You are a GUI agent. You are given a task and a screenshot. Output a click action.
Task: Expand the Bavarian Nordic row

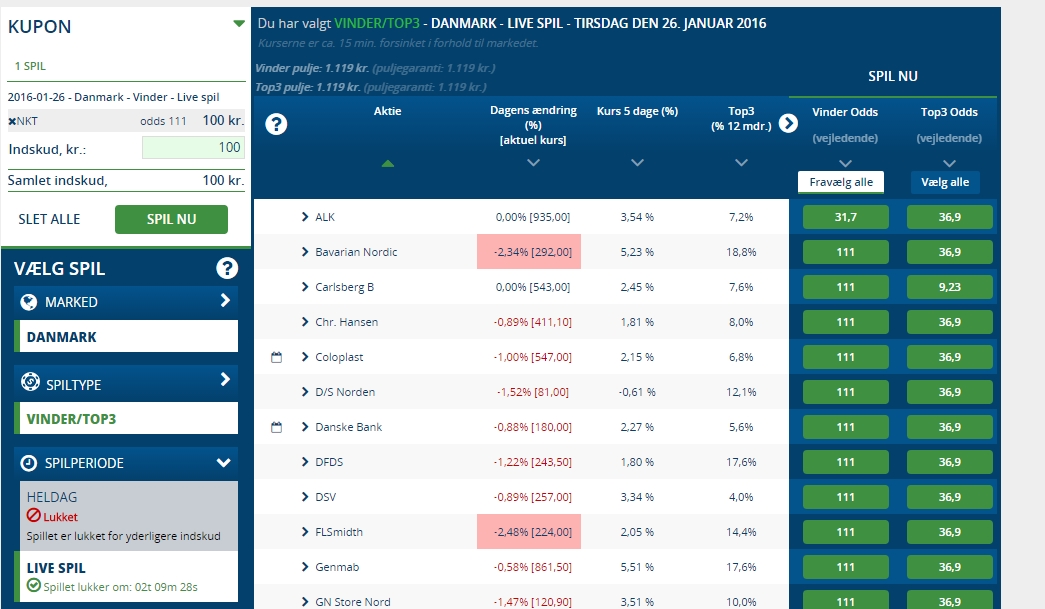(x=305, y=252)
